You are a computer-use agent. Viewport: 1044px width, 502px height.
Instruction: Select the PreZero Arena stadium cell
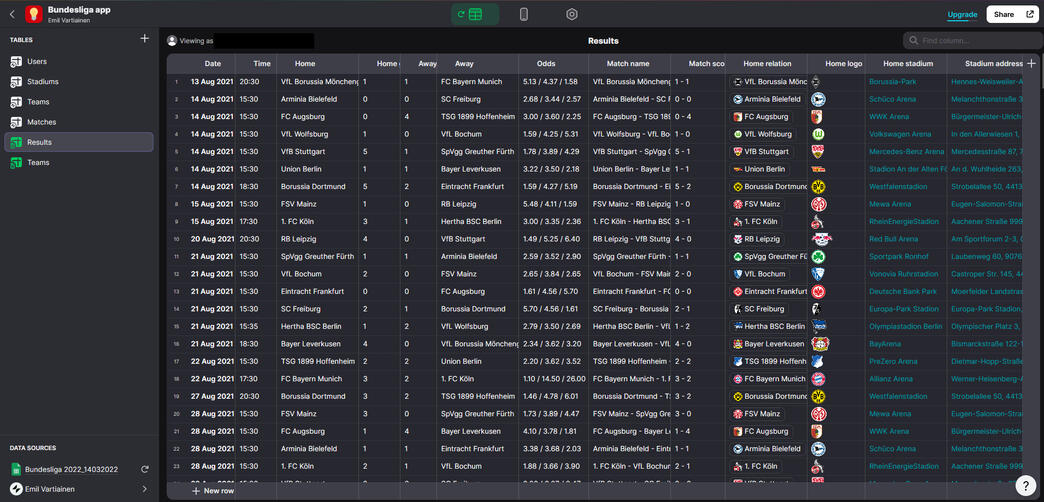pos(906,362)
